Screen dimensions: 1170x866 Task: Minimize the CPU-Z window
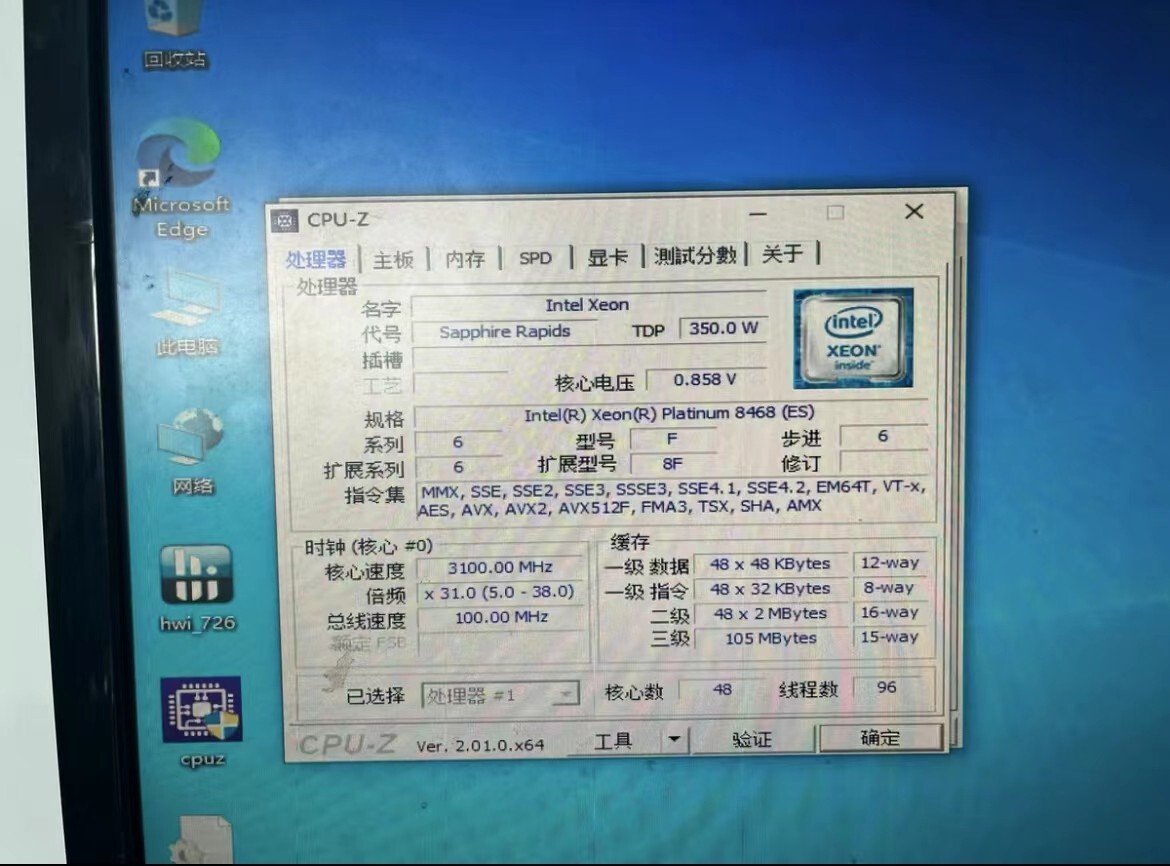(x=758, y=214)
